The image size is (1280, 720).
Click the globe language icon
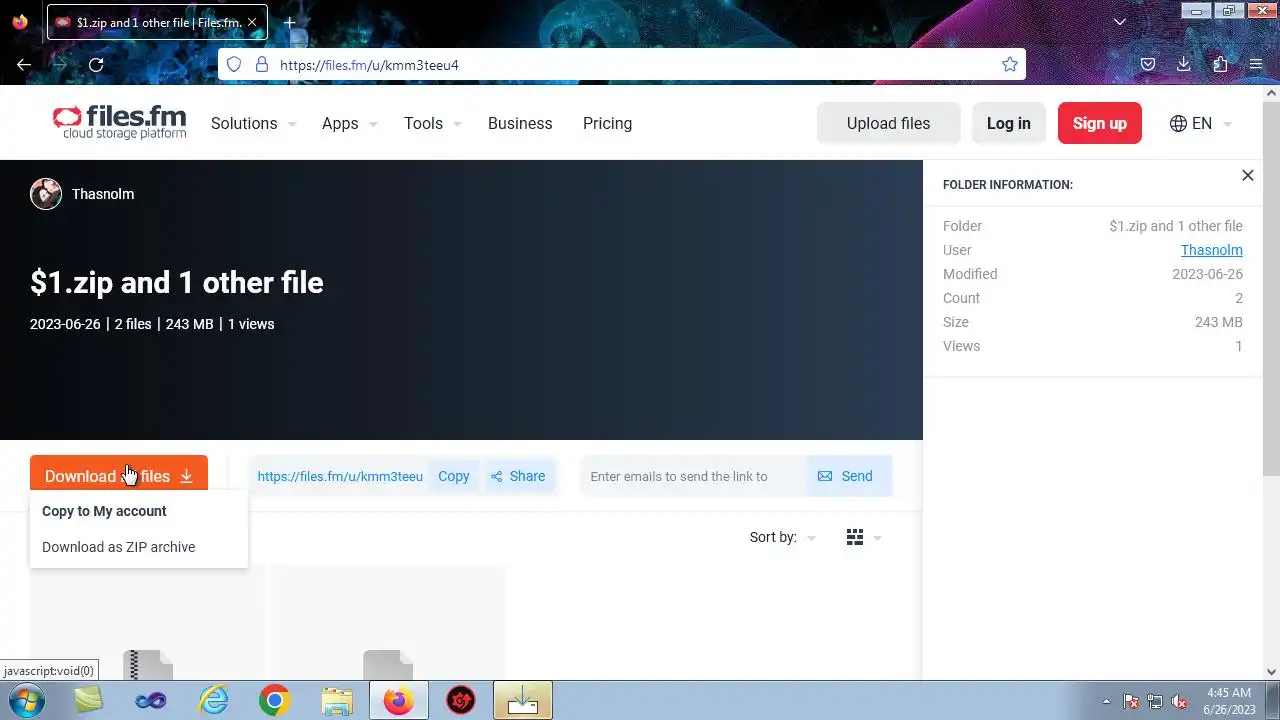click(x=1178, y=123)
